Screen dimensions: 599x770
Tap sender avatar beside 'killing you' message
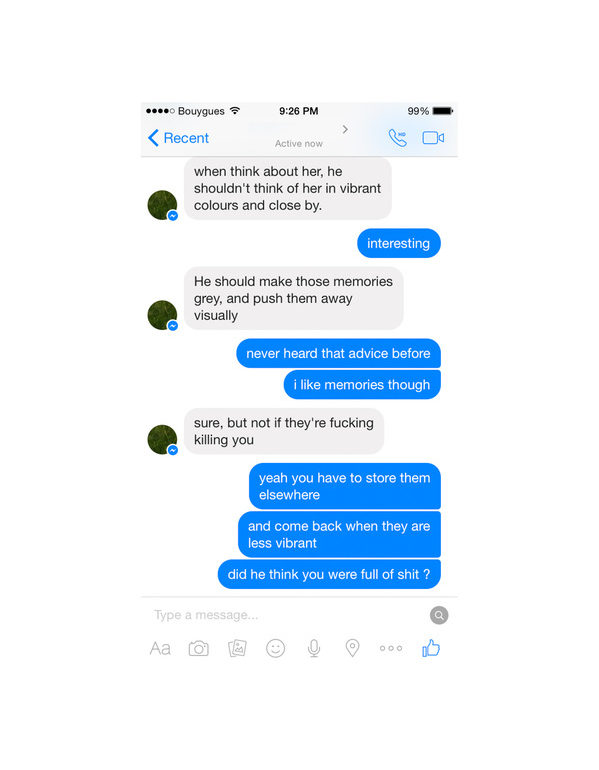(x=163, y=440)
